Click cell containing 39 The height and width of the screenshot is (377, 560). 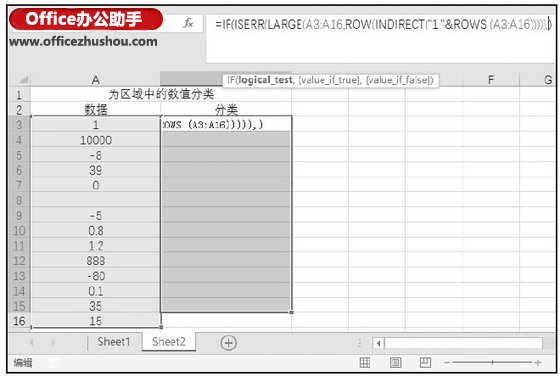[95, 170]
